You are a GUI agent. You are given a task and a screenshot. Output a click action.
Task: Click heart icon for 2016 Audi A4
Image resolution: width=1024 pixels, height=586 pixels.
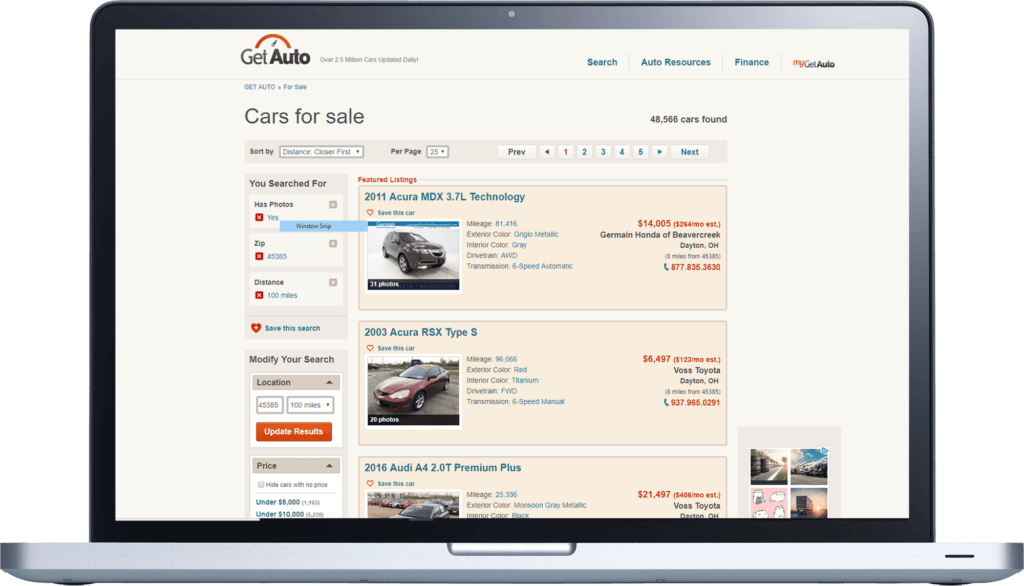coord(370,483)
